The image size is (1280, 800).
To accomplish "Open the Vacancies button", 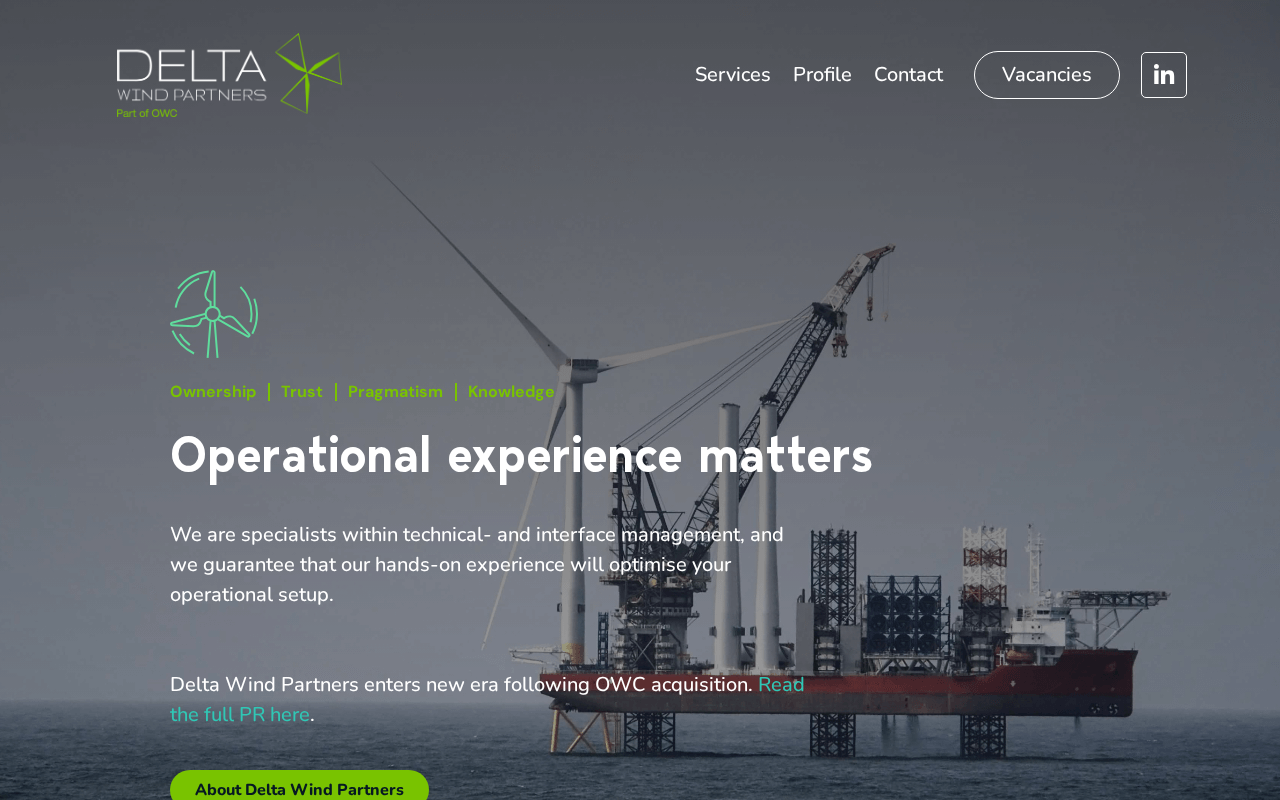I will click(x=1047, y=75).
